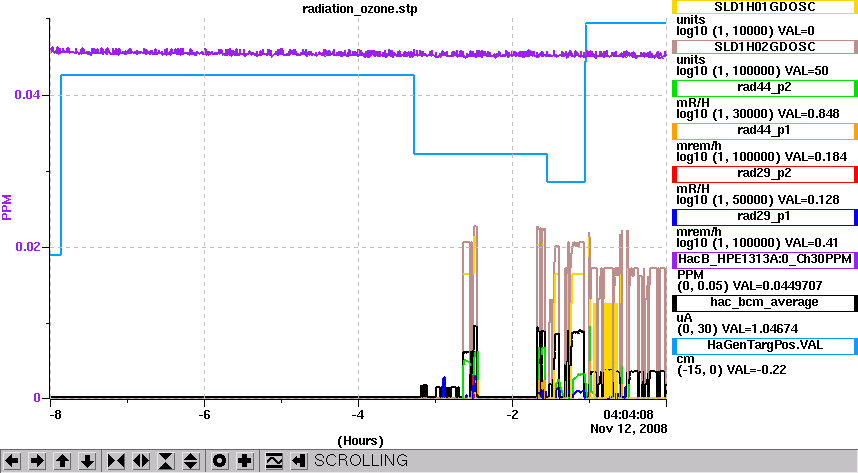This screenshot has height=473, width=858.
Task: Click the vertical hourglass Y-axis zoom icon
Action: [166, 461]
